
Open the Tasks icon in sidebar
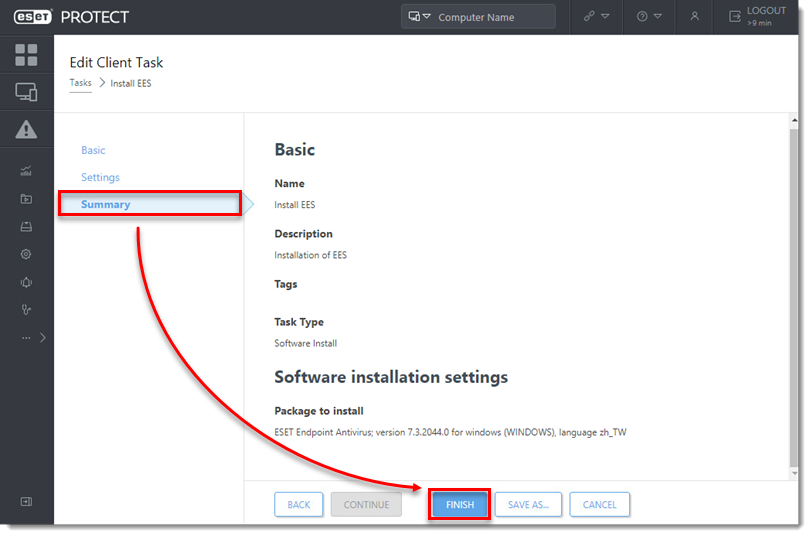coord(26,199)
